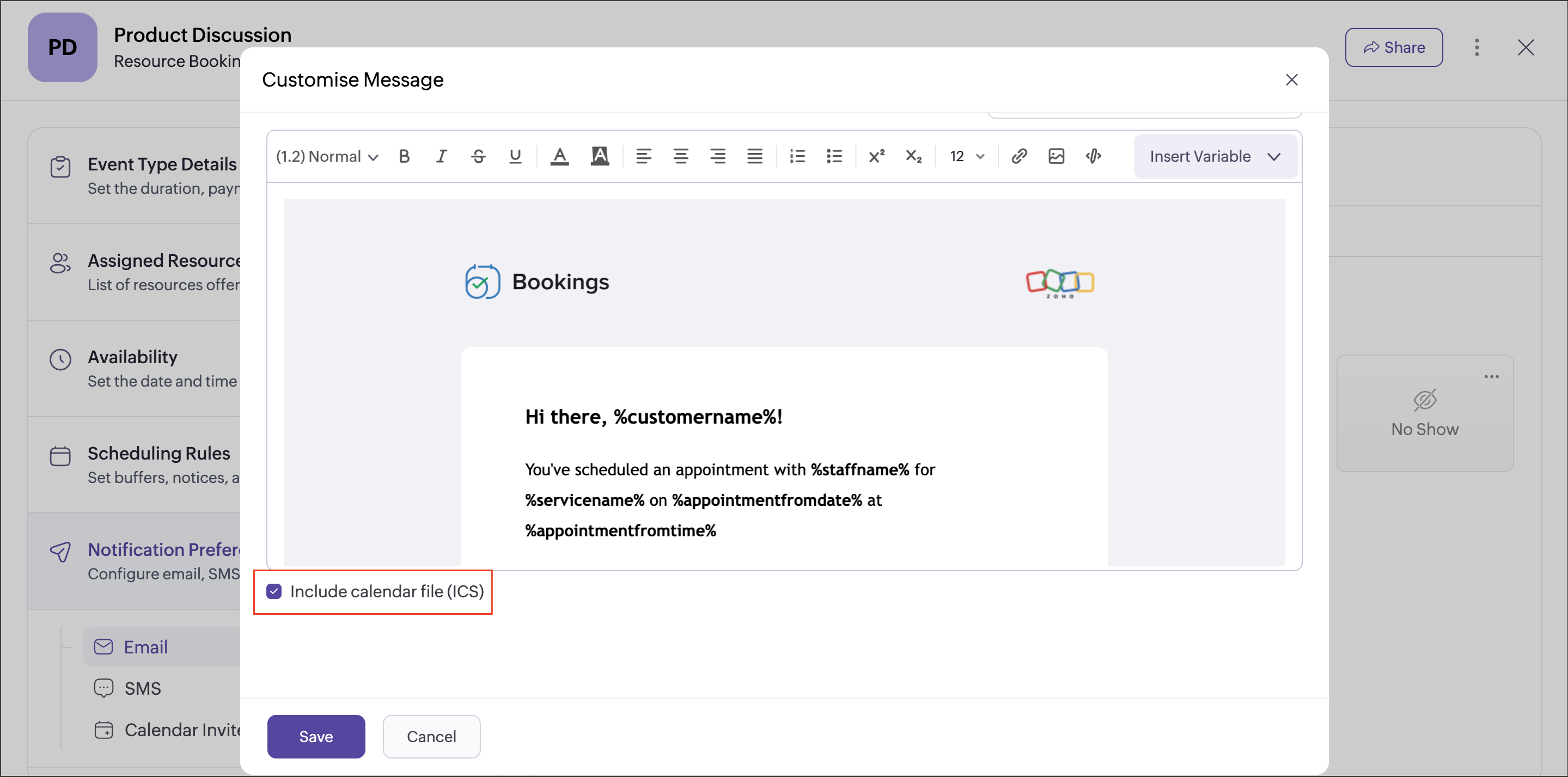Underline the selected text
This screenshot has height=777, width=1568.
tap(515, 156)
